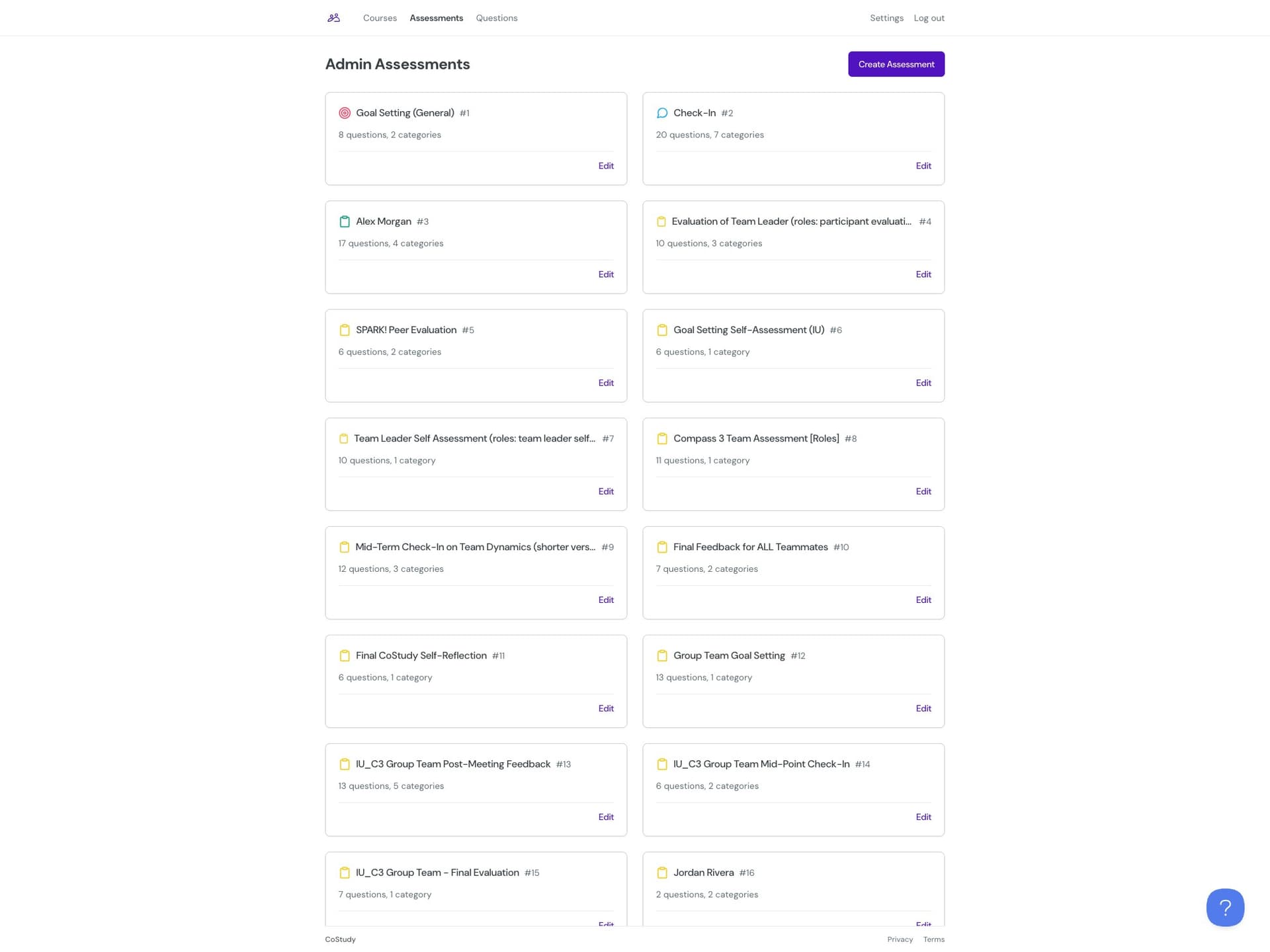Edit the Compass 3 Team Assessment

click(923, 491)
